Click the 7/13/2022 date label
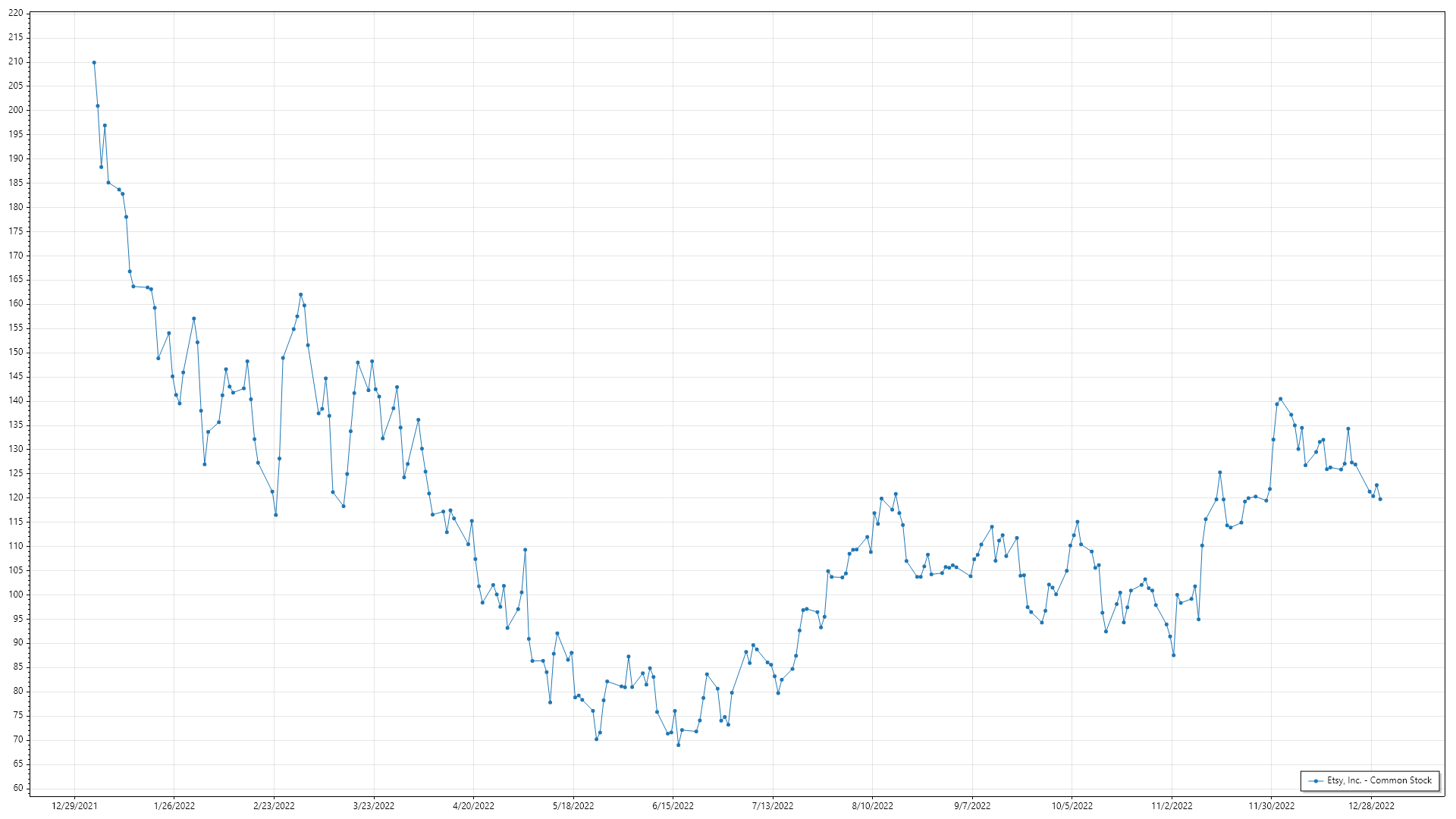This screenshot has width=1456, height=819. 773,805
